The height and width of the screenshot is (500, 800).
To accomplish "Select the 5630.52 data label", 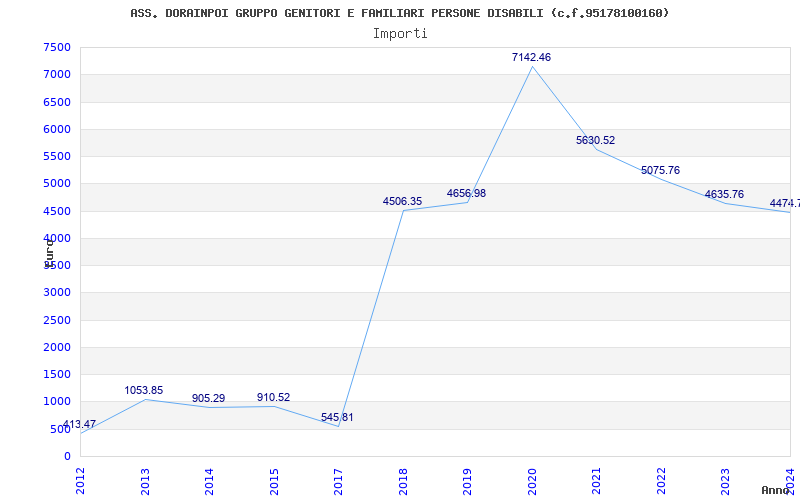I will [595, 140].
